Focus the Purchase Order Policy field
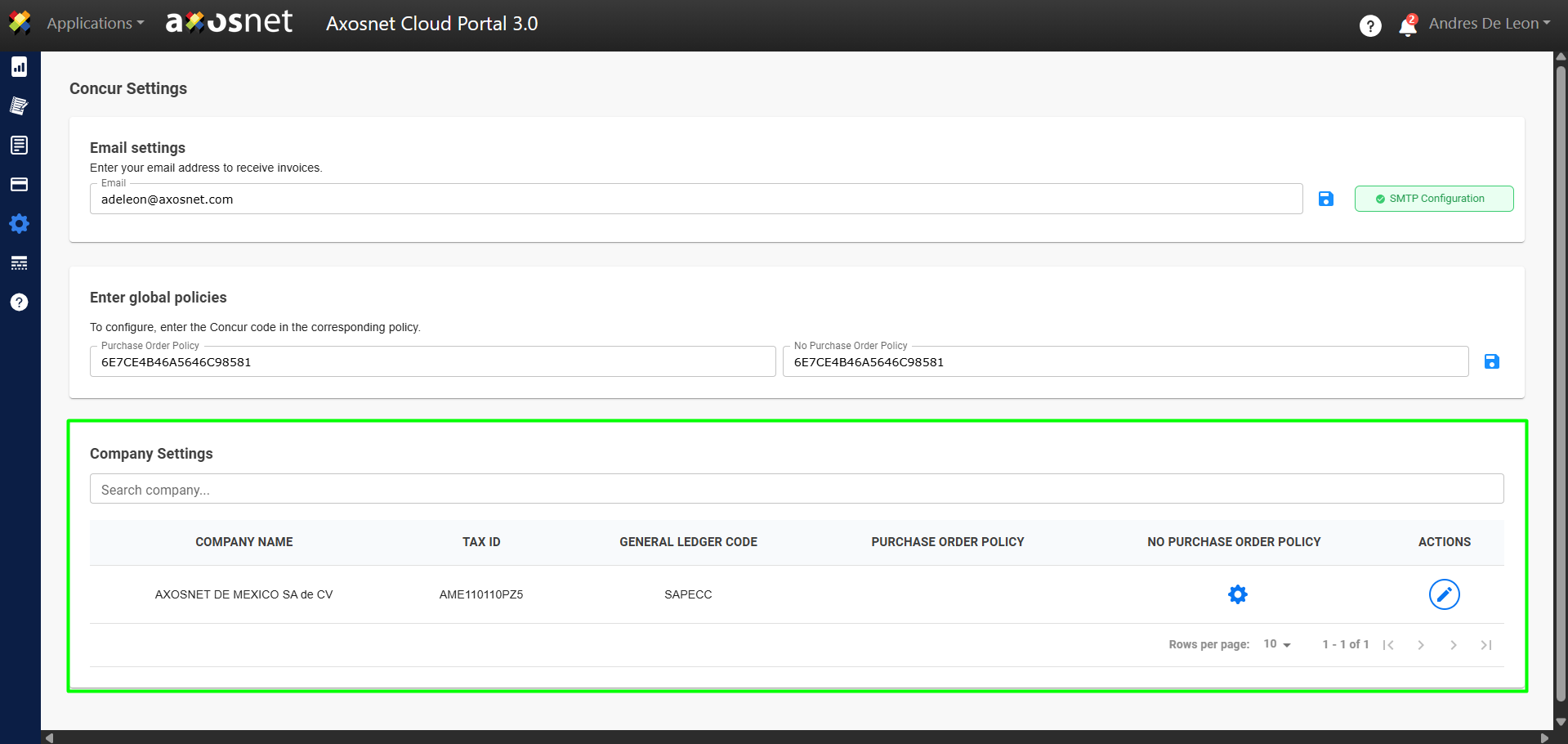The image size is (1568, 744). 433,361
